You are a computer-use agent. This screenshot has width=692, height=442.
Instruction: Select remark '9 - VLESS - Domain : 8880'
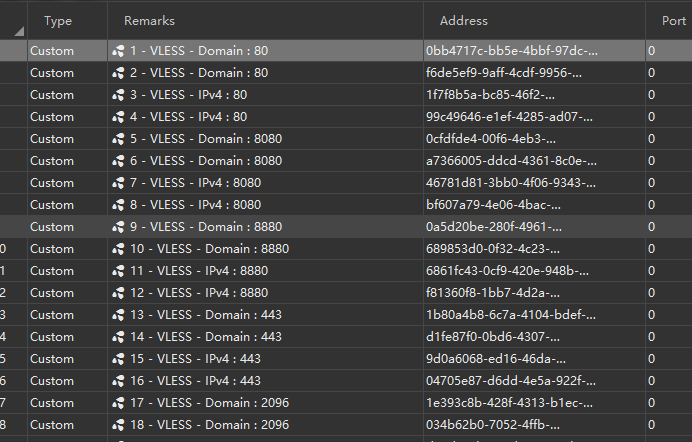point(206,227)
